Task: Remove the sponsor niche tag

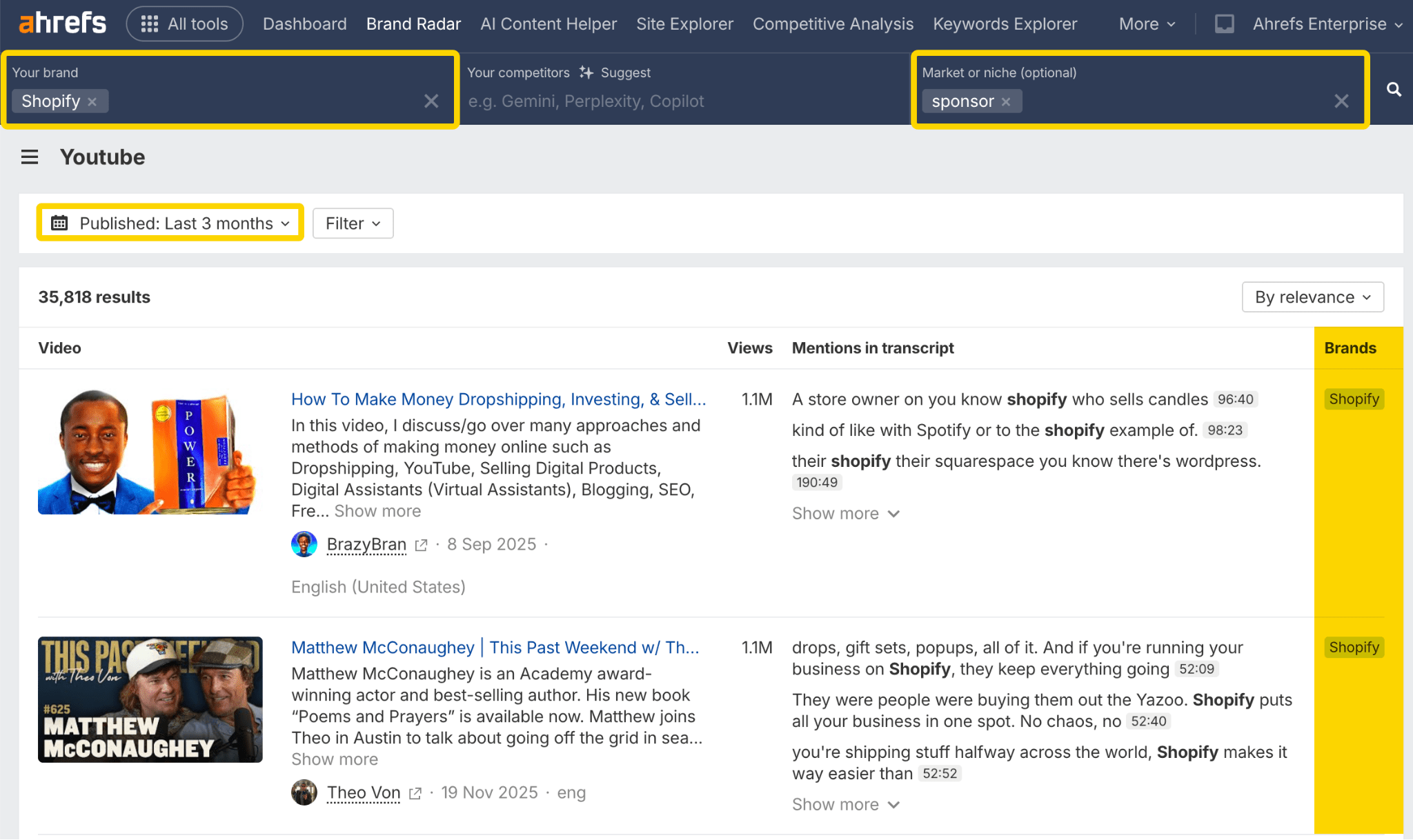Action: [1006, 101]
